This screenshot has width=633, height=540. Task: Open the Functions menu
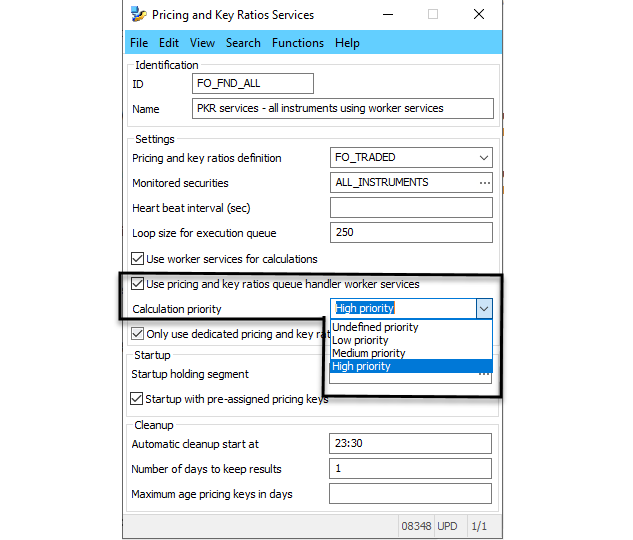298,43
